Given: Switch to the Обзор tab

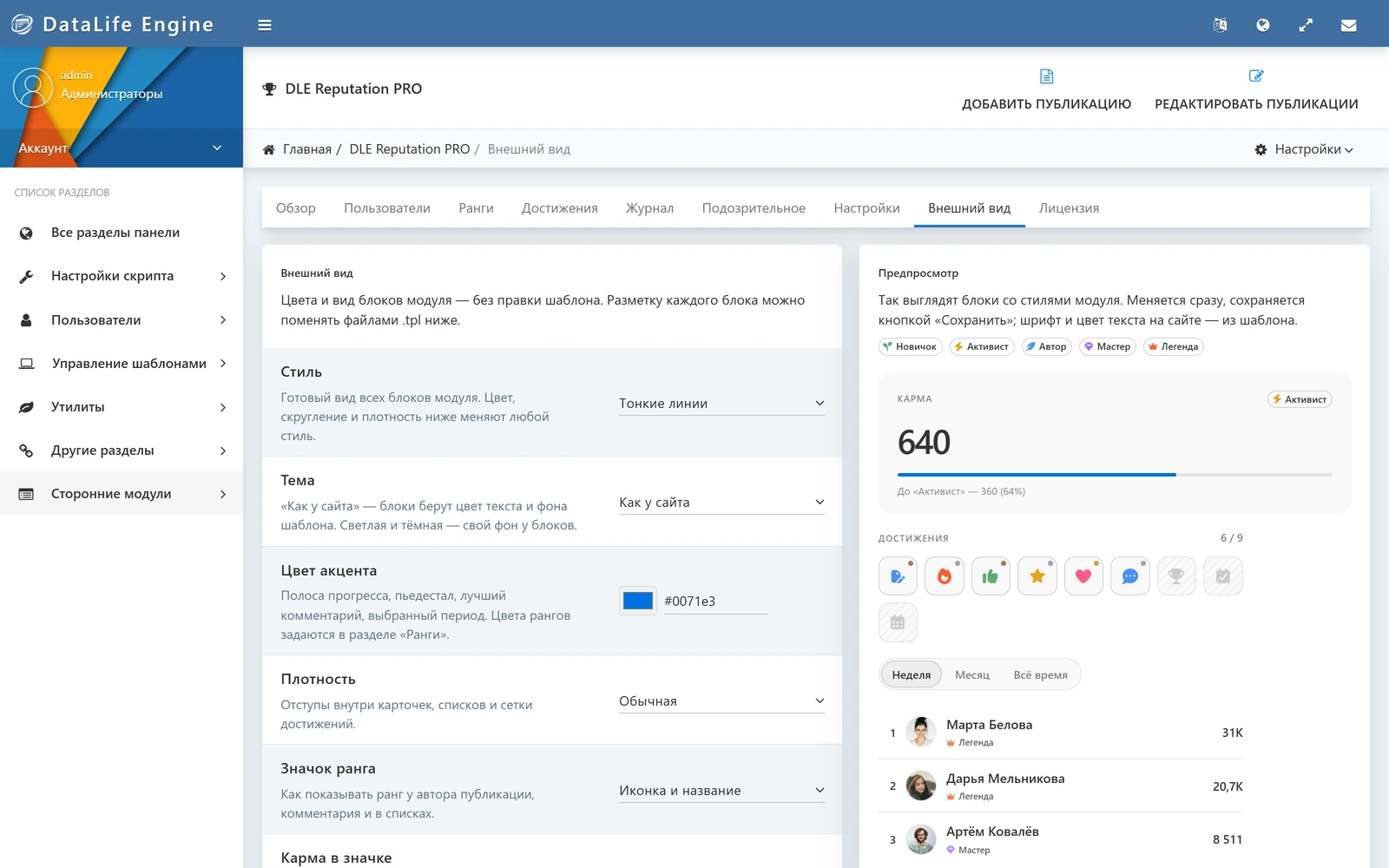Looking at the screenshot, I should tap(296, 208).
